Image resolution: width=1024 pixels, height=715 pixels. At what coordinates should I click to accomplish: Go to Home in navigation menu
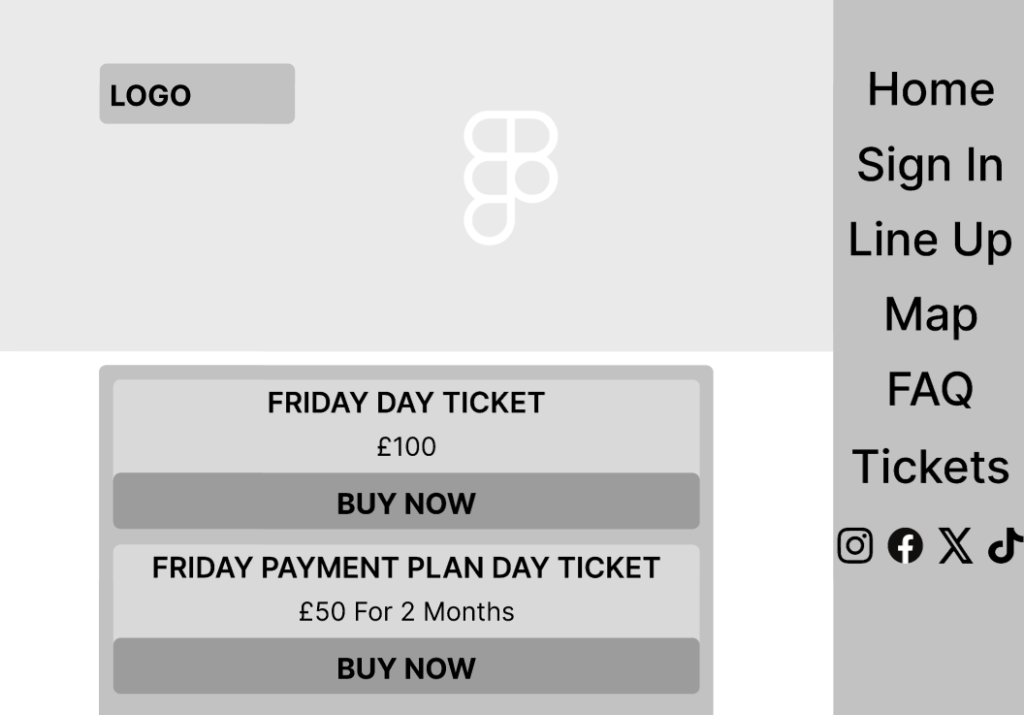(x=930, y=89)
